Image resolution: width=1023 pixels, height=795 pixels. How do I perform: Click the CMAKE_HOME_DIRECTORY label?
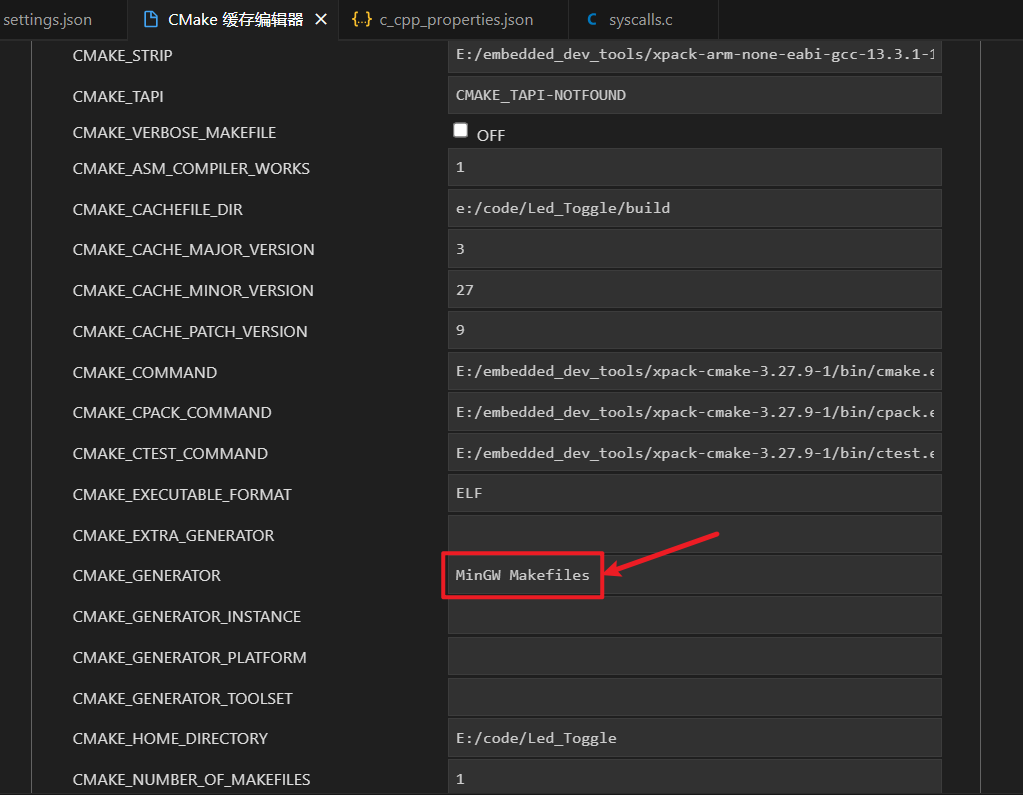click(170, 739)
